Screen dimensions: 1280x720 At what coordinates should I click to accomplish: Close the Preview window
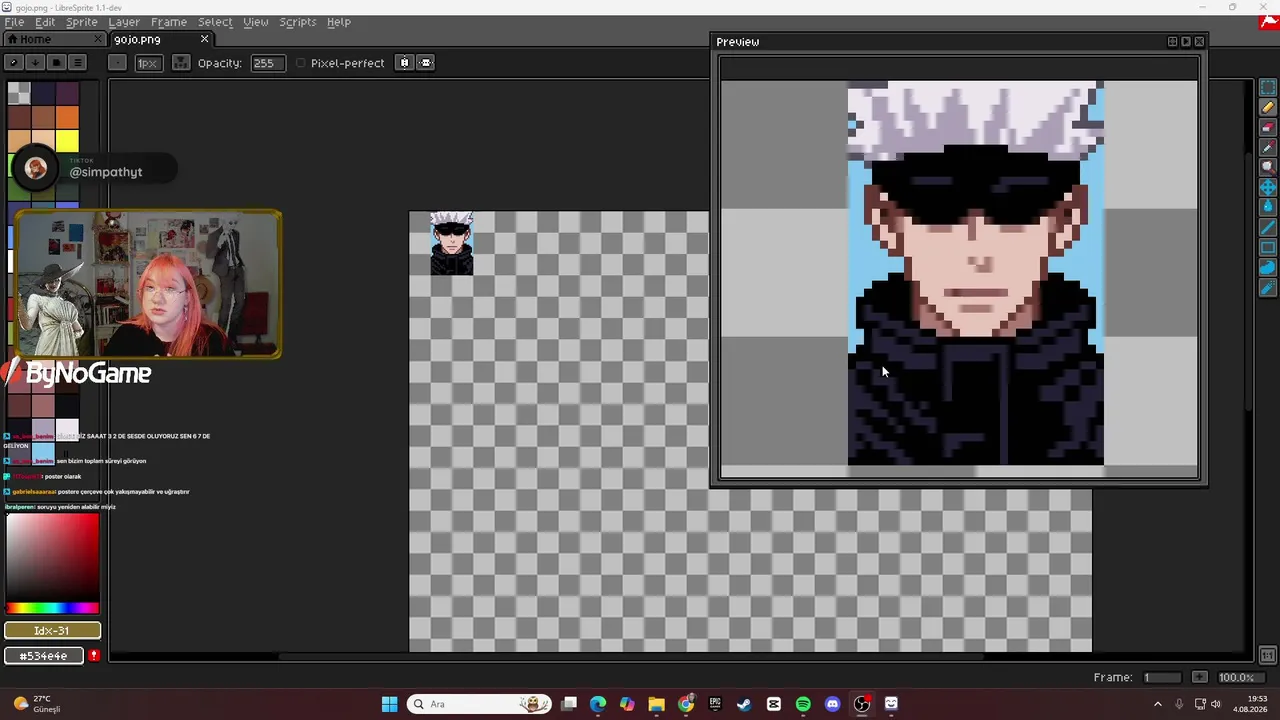(x=1199, y=42)
